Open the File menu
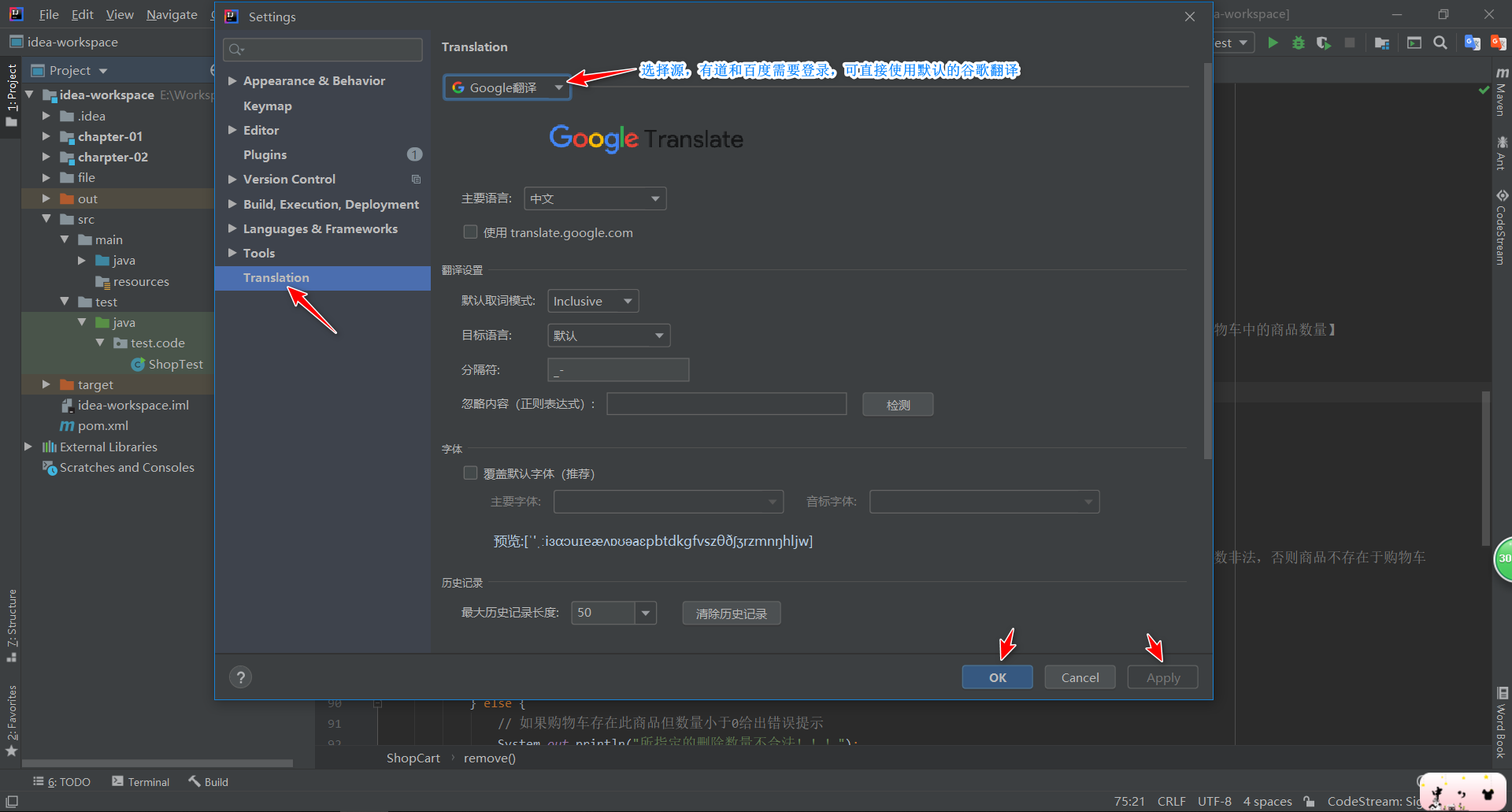 49,14
